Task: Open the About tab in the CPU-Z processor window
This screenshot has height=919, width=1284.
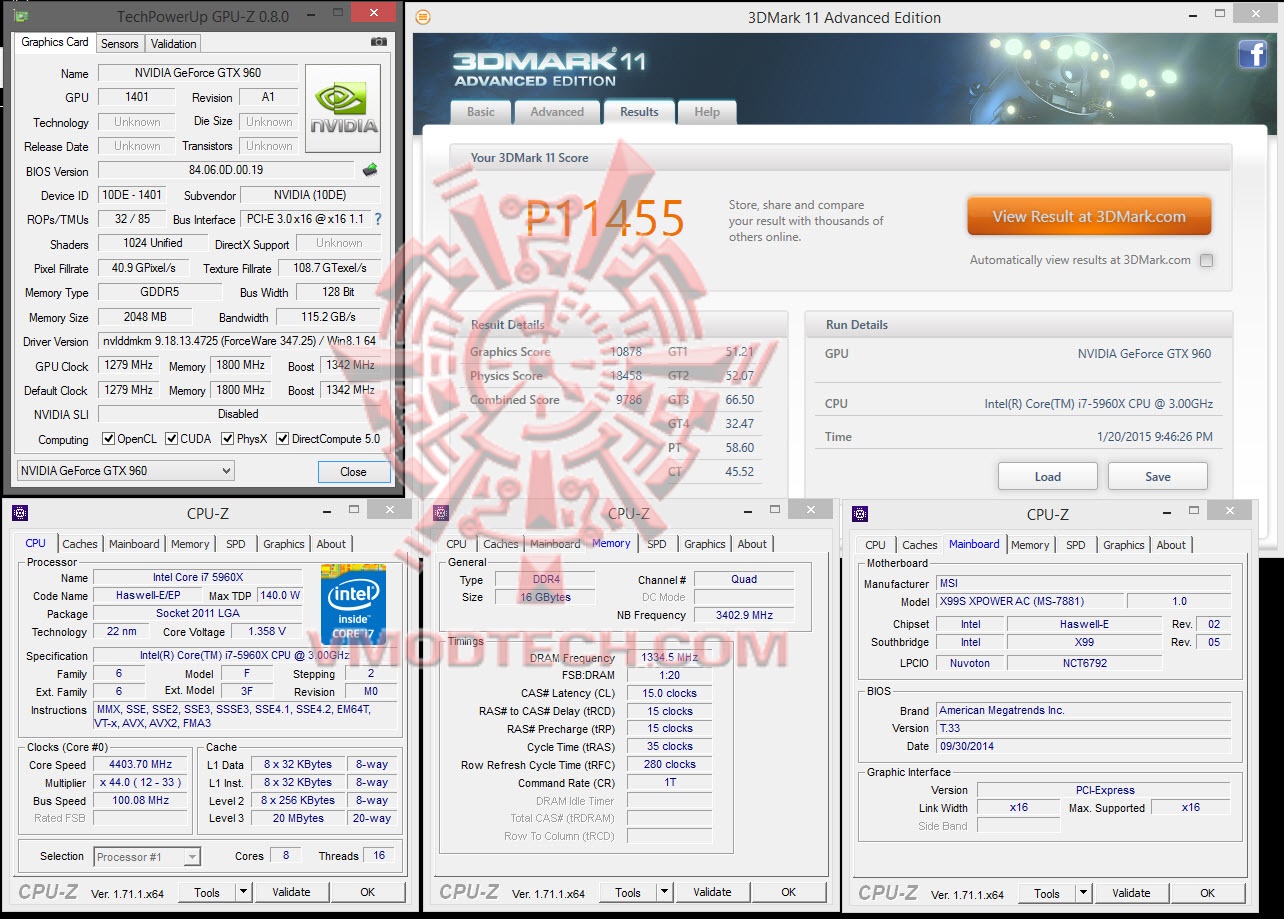Action: 332,545
